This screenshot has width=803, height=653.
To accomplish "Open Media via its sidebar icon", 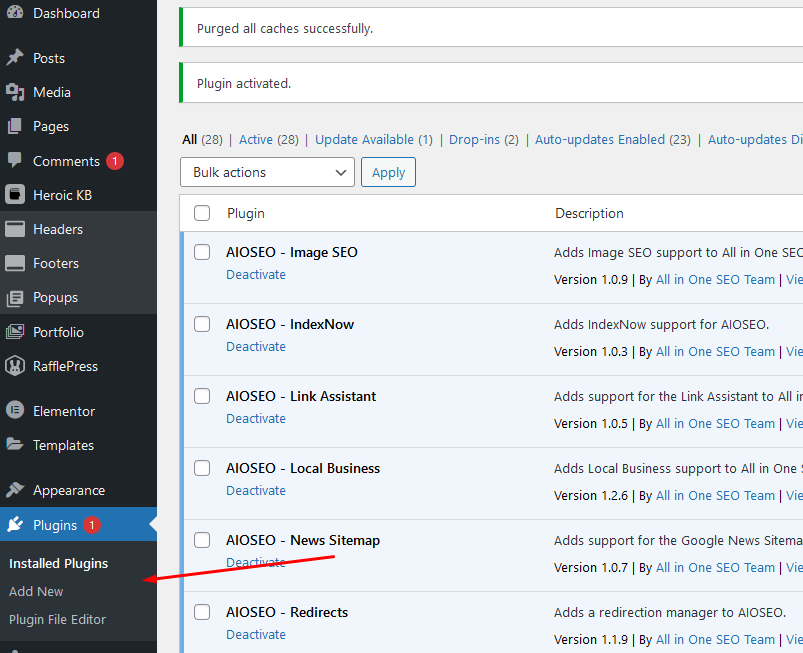I will point(15,92).
